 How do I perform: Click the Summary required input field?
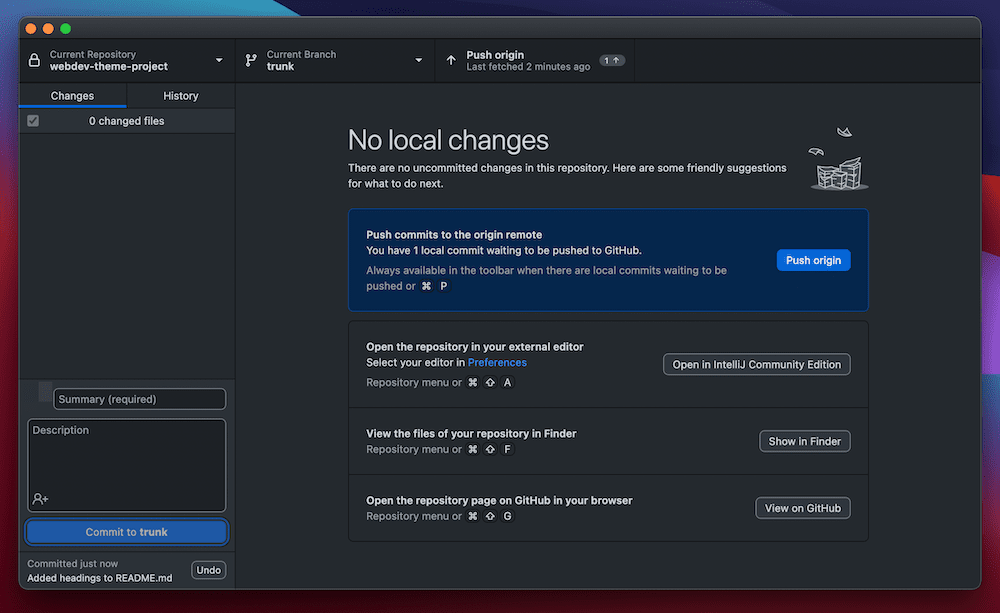point(138,398)
